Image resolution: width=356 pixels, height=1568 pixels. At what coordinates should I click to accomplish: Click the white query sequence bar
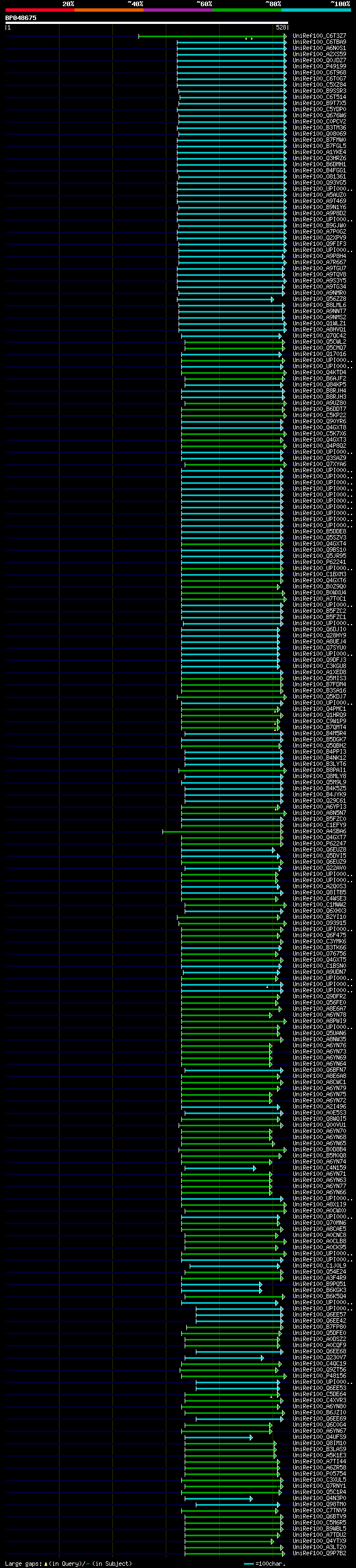pos(147,22)
